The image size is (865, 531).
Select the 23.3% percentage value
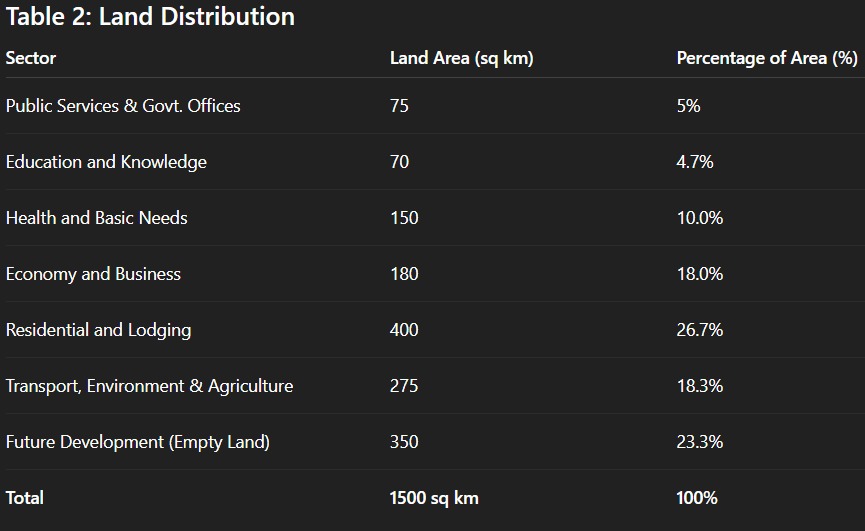(x=699, y=442)
